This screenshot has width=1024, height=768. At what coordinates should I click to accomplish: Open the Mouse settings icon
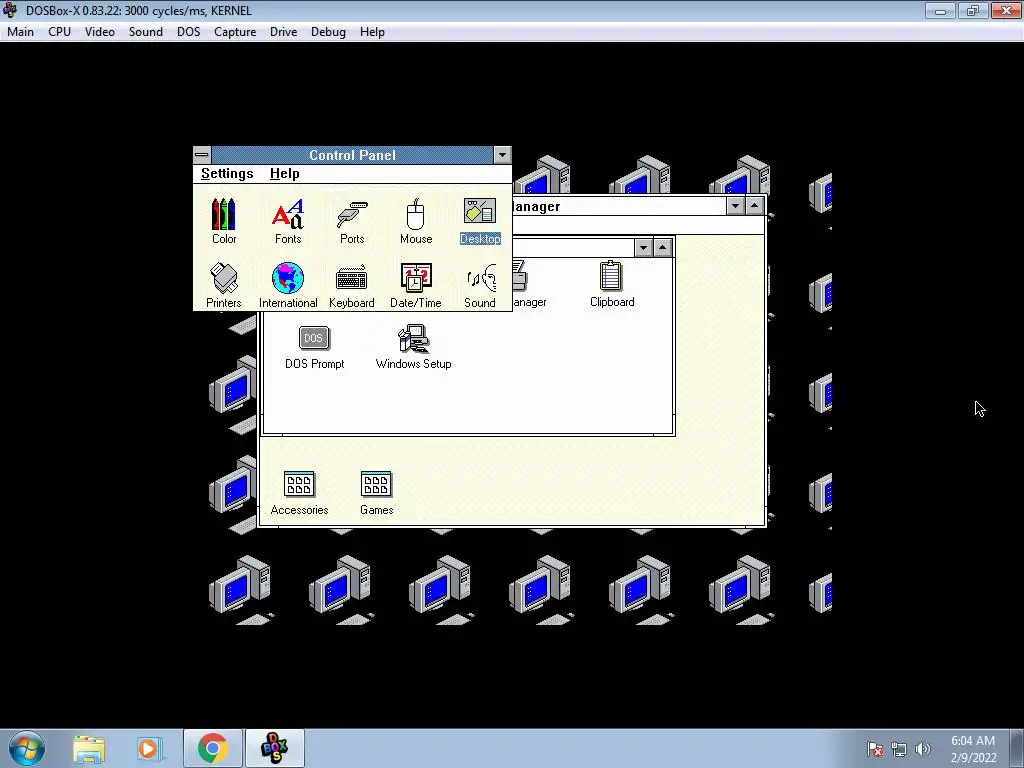[x=416, y=221]
